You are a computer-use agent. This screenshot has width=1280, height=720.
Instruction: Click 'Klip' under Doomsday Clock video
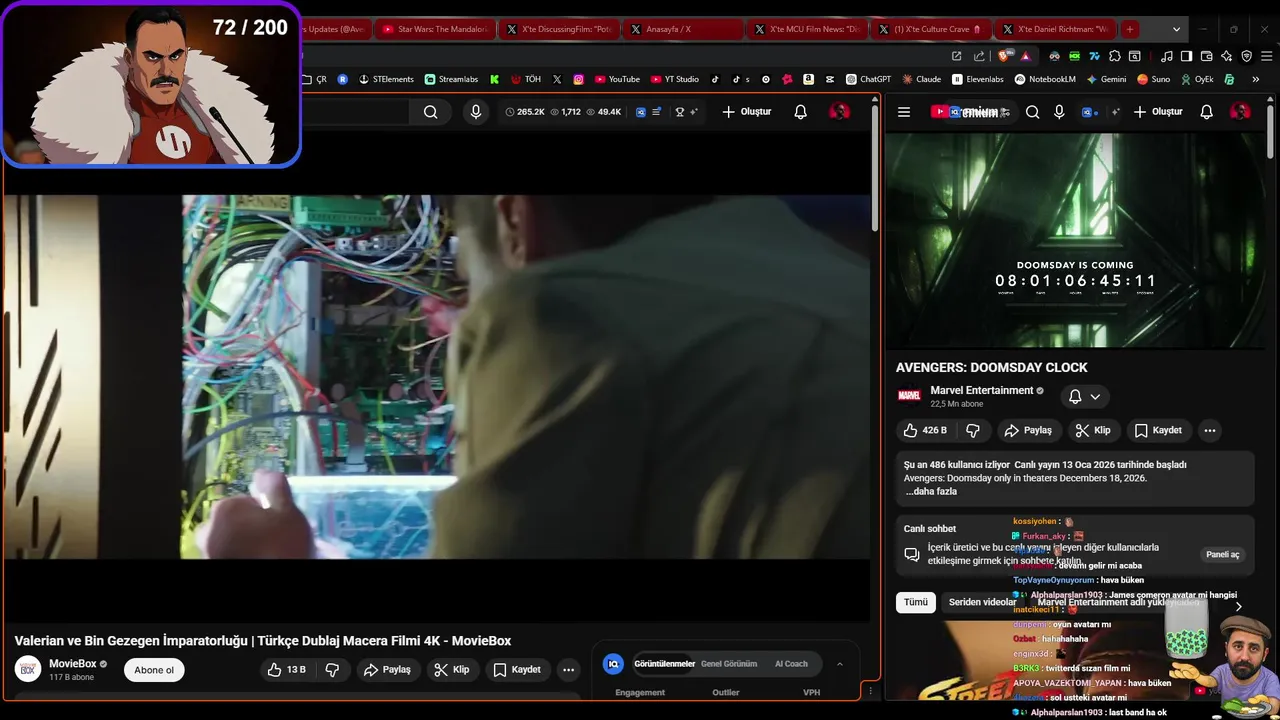point(1092,430)
